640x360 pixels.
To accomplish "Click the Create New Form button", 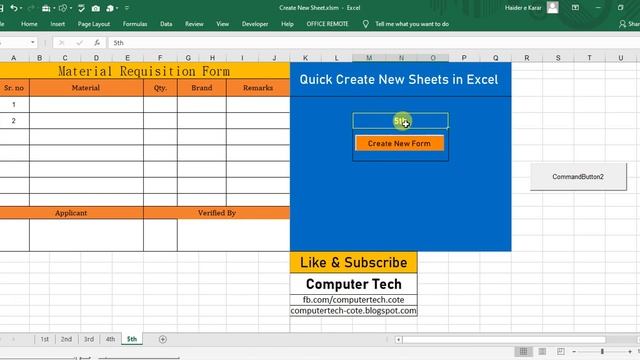I will pos(399,144).
